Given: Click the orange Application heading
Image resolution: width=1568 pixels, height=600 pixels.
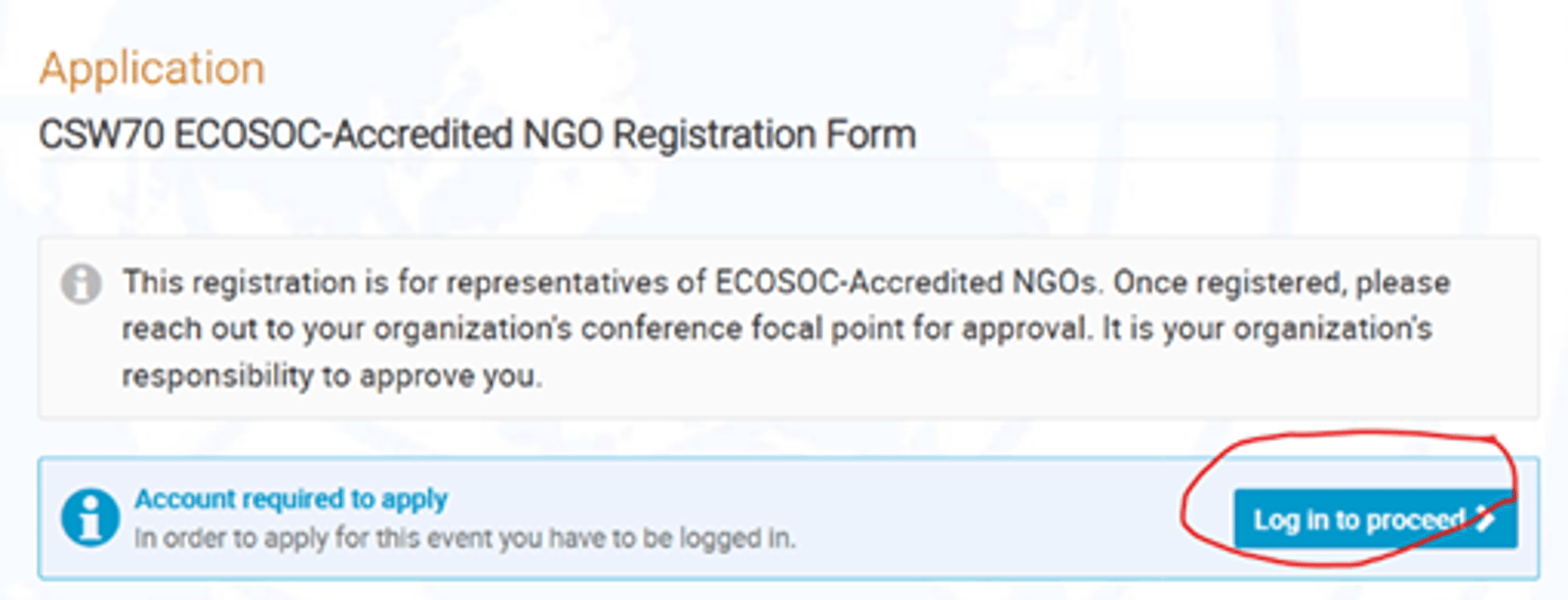Looking at the screenshot, I should (x=152, y=69).
